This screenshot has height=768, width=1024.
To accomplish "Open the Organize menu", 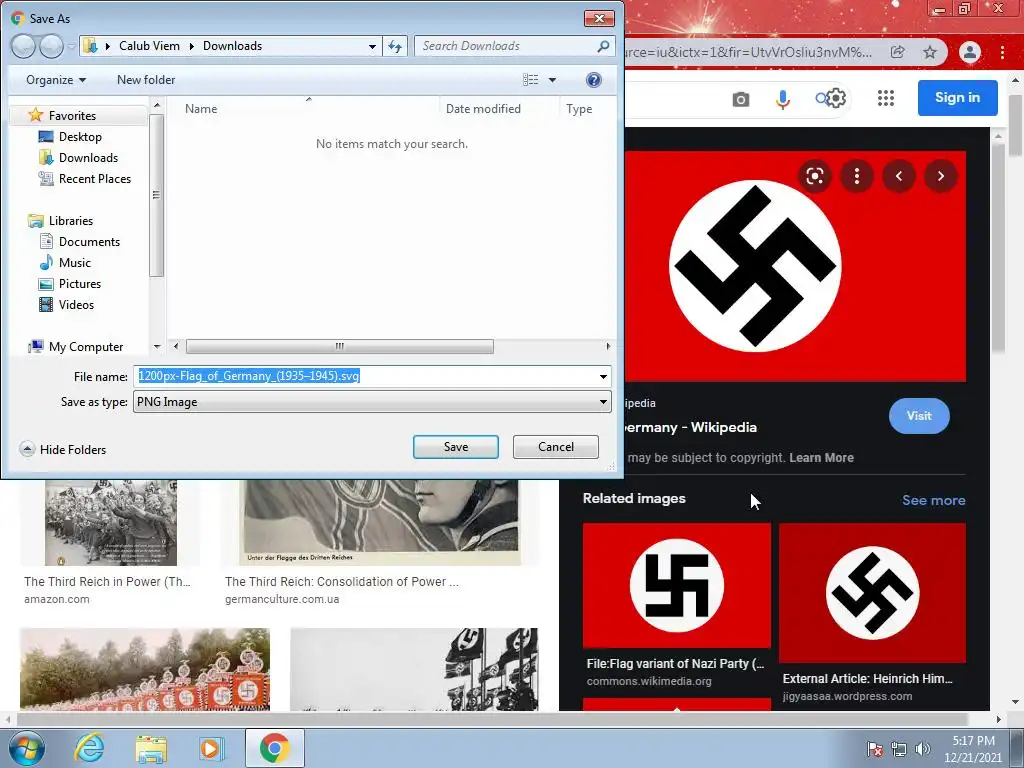I will click(56, 80).
